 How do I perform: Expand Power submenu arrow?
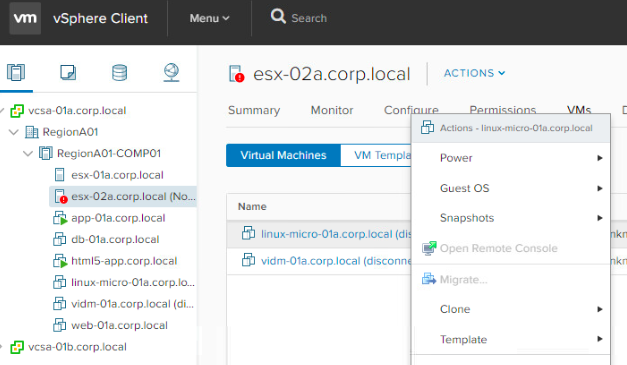click(600, 158)
